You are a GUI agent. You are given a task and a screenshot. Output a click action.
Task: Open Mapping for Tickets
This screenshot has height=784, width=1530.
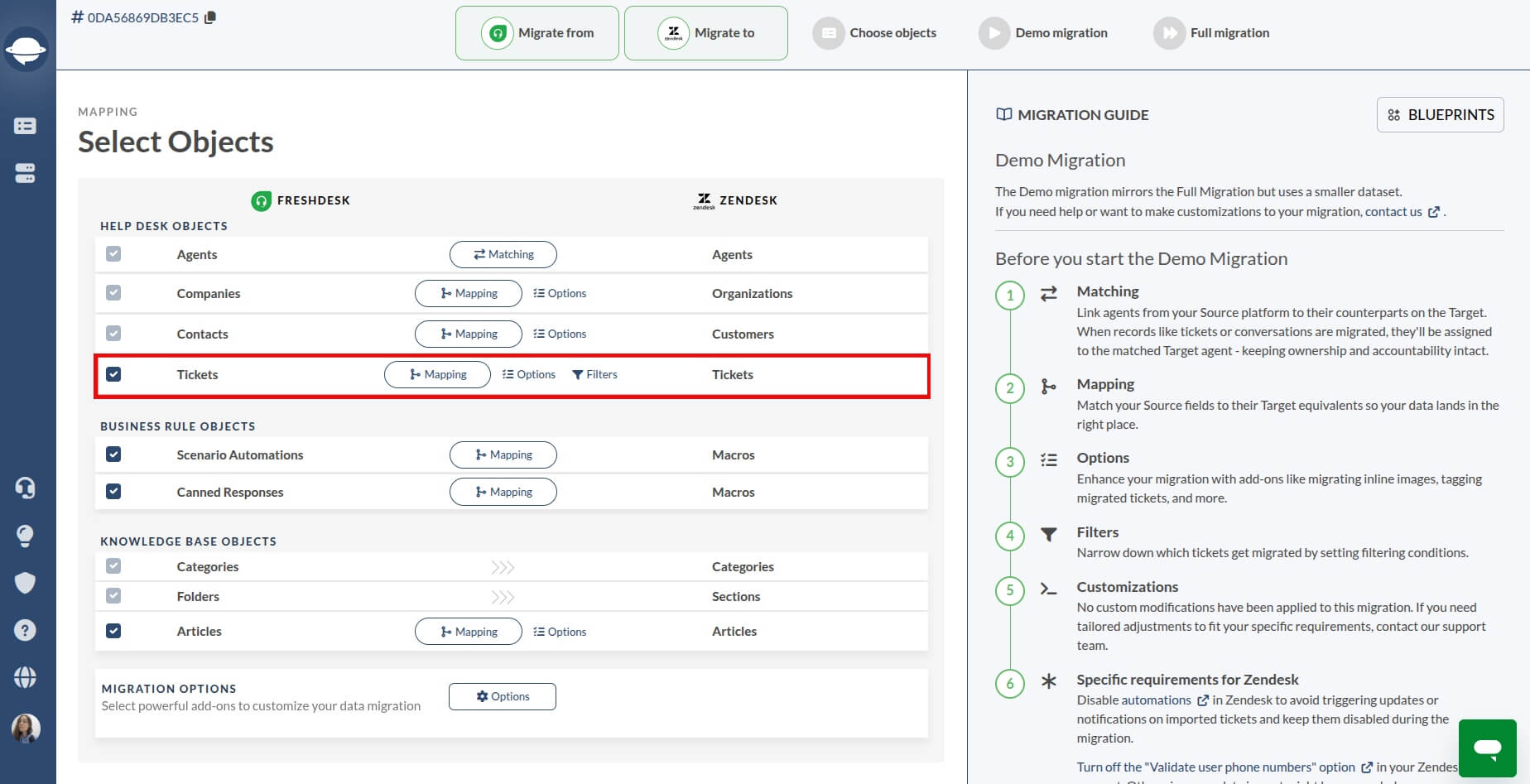pos(438,374)
